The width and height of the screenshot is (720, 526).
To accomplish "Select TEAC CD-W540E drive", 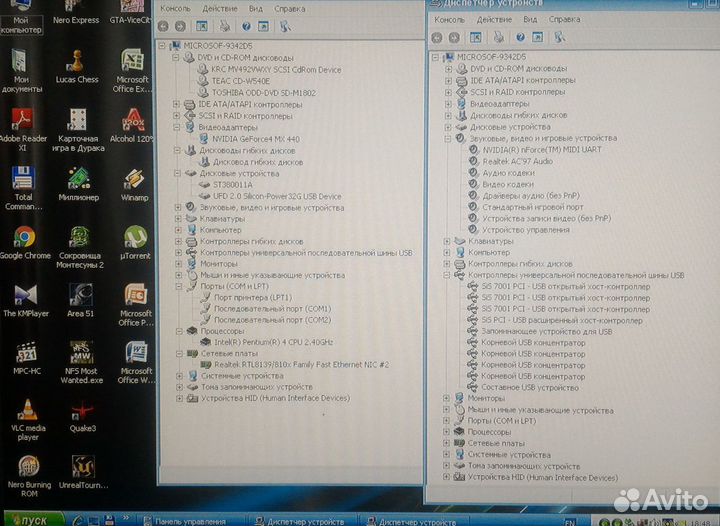I will (241, 81).
